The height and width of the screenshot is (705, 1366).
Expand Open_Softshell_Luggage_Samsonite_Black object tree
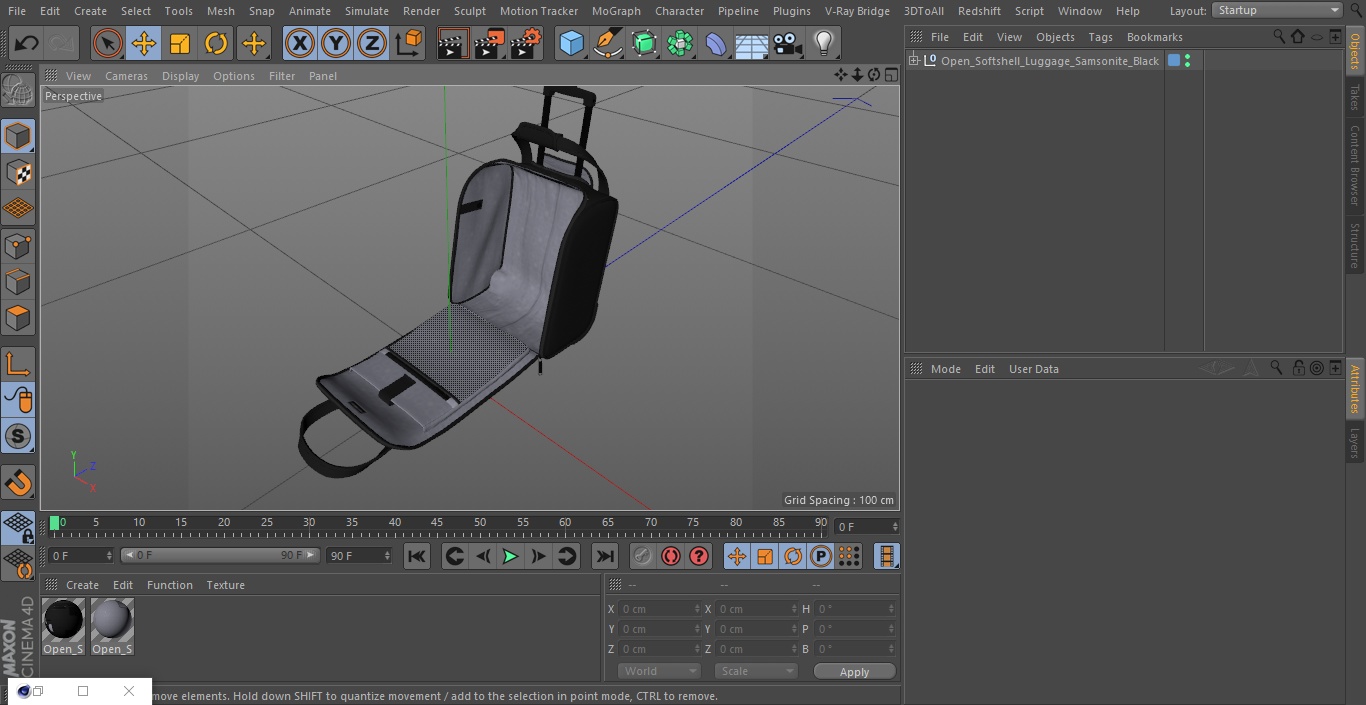coord(913,61)
